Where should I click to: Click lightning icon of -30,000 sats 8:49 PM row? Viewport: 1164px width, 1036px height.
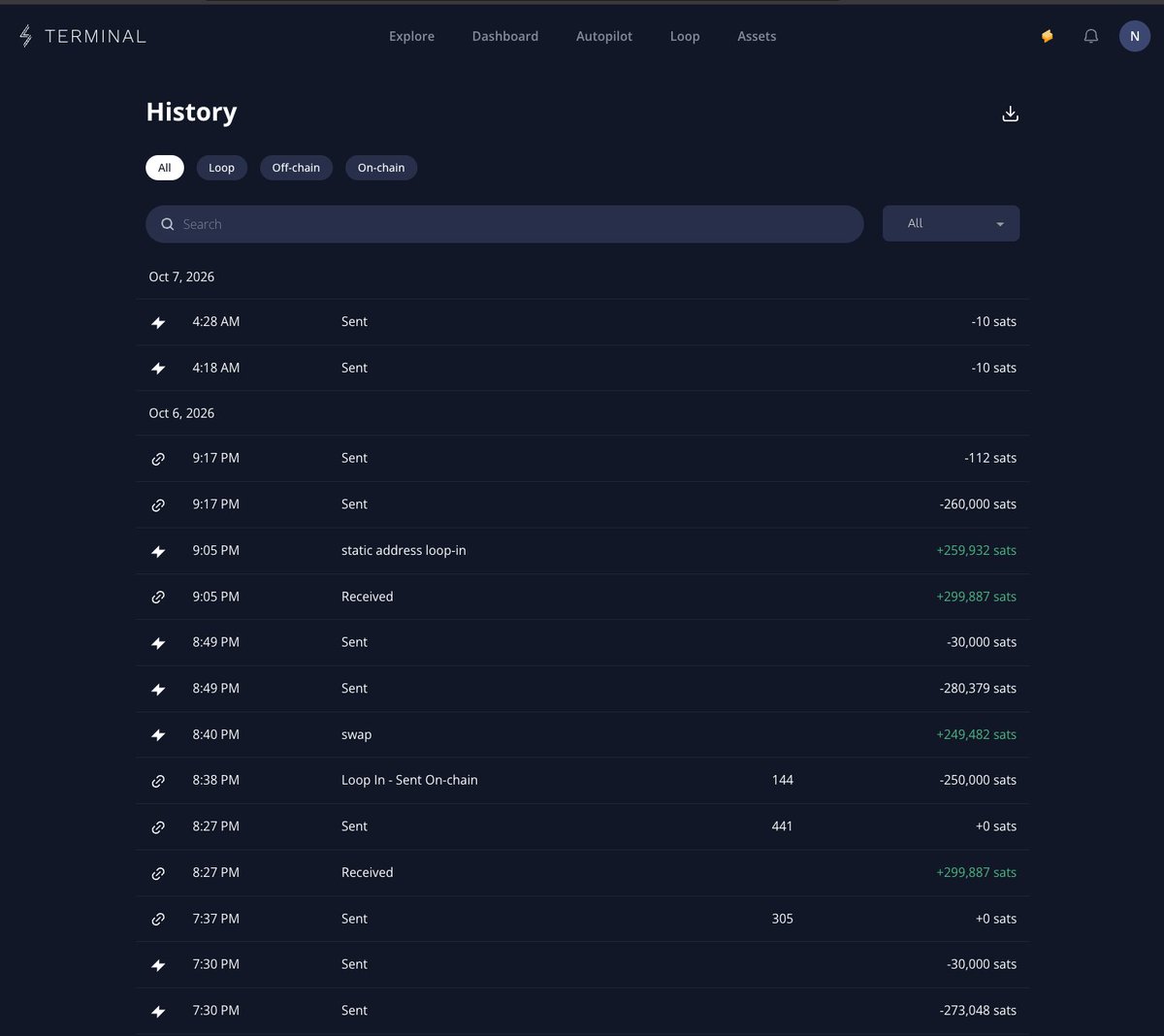coord(158,643)
